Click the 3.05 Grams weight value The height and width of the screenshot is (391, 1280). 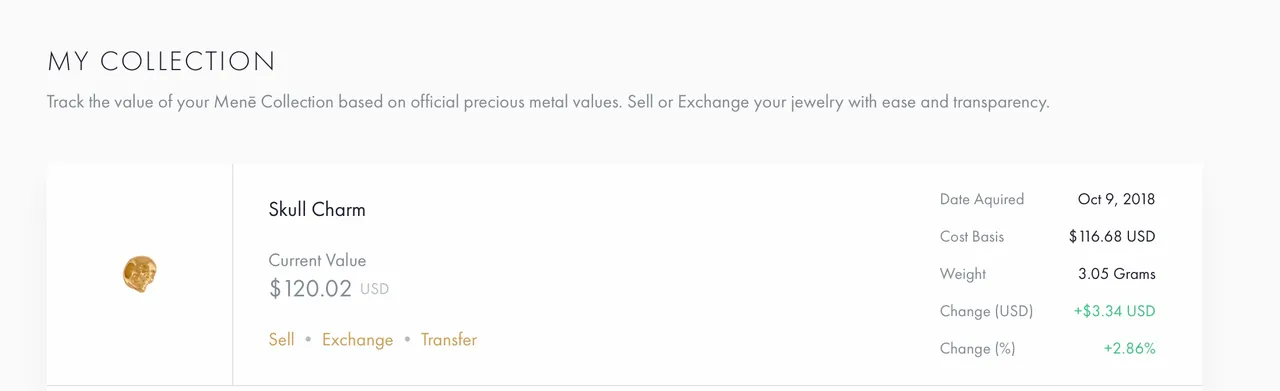[1117, 274]
